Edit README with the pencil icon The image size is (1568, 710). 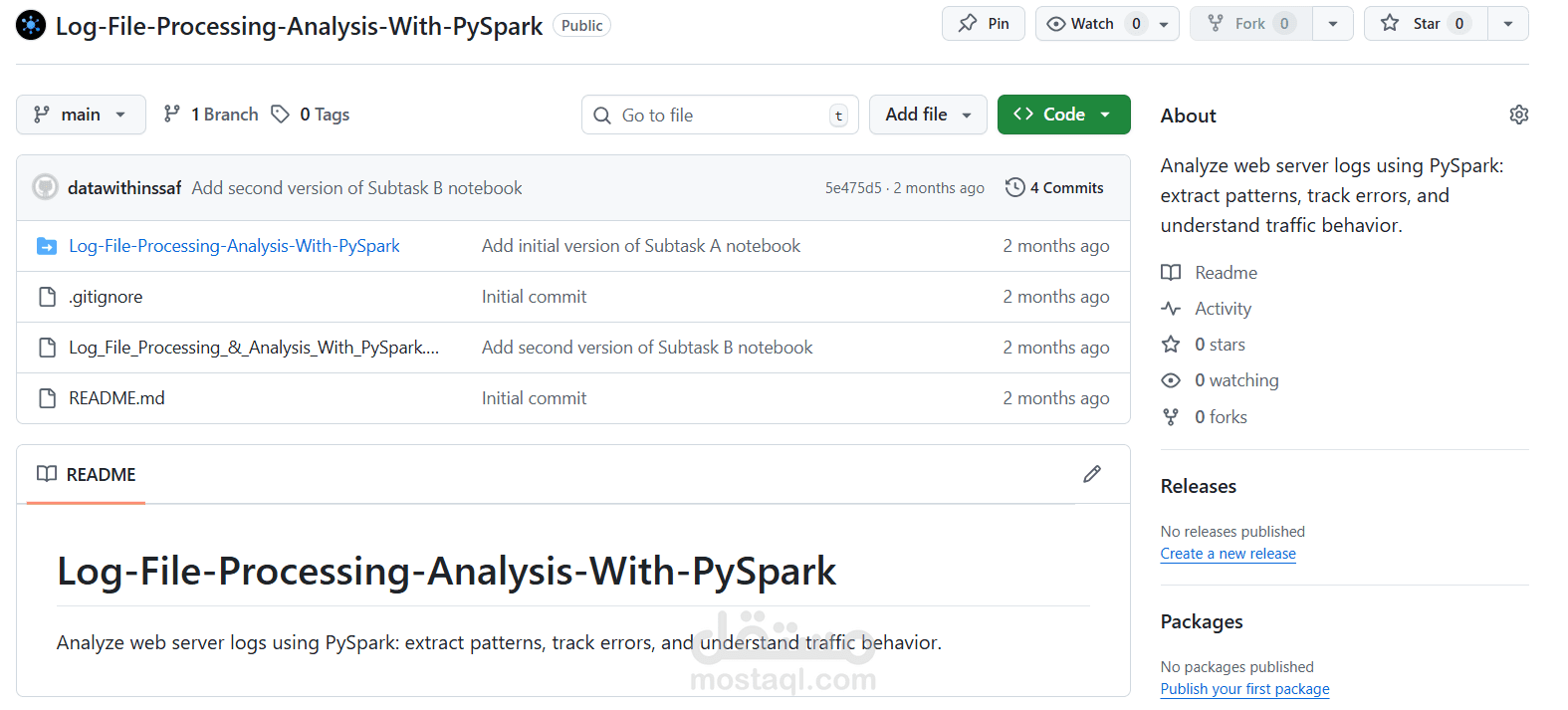pos(1092,474)
